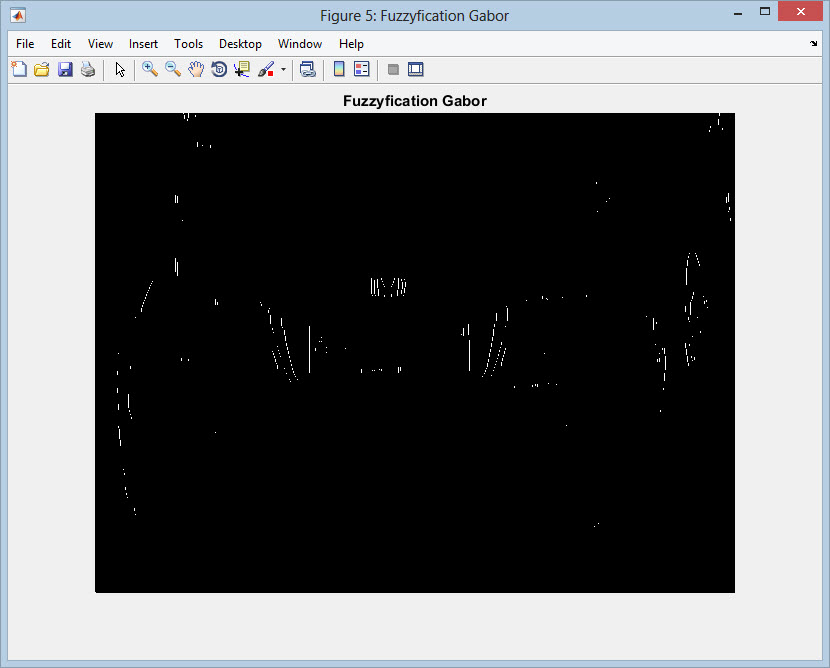The width and height of the screenshot is (830, 668).
Task: Select the Data Cursor tool
Action: 242,69
